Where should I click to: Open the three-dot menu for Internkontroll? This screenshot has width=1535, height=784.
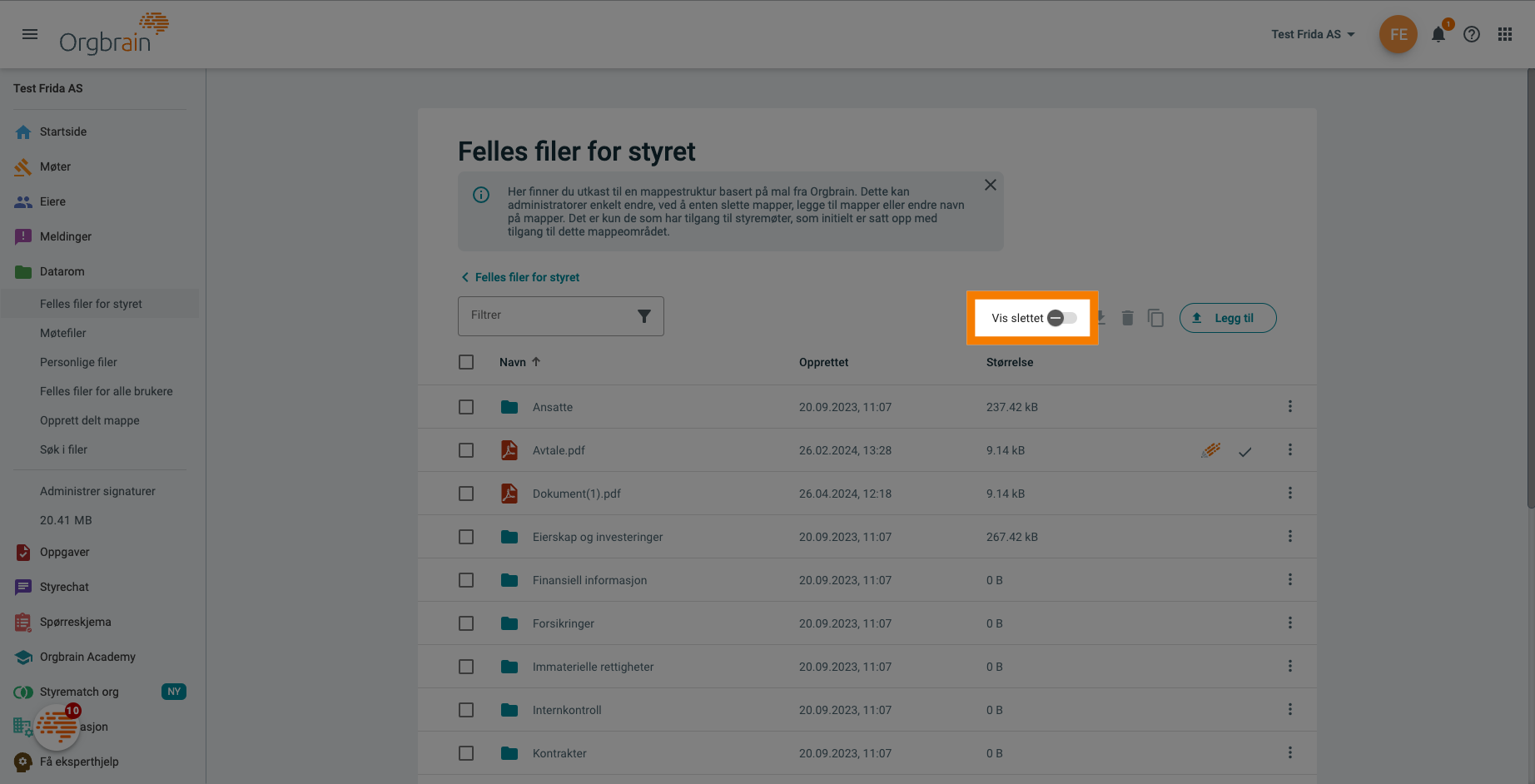[1290, 709]
